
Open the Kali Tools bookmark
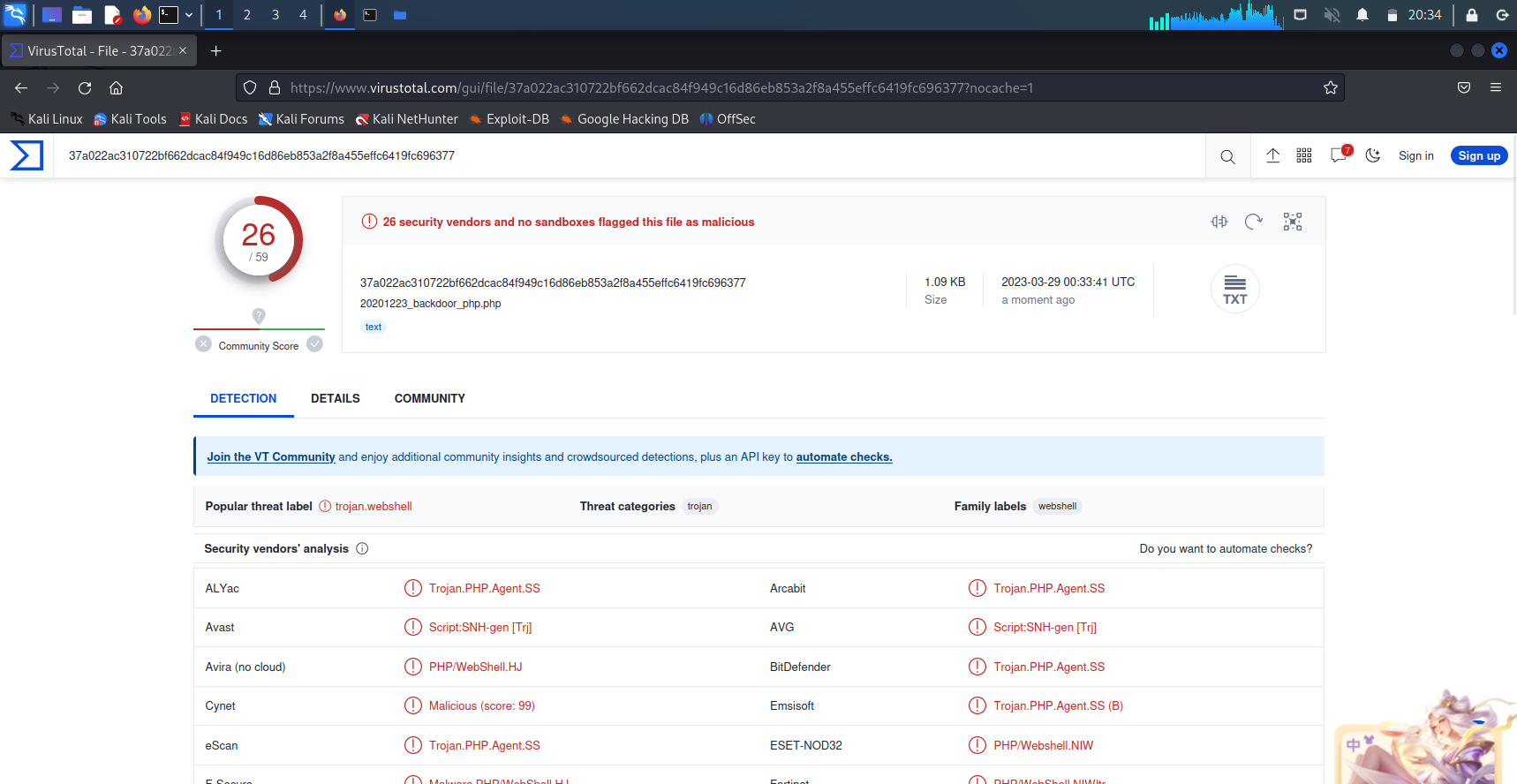pyautogui.click(x=130, y=119)
